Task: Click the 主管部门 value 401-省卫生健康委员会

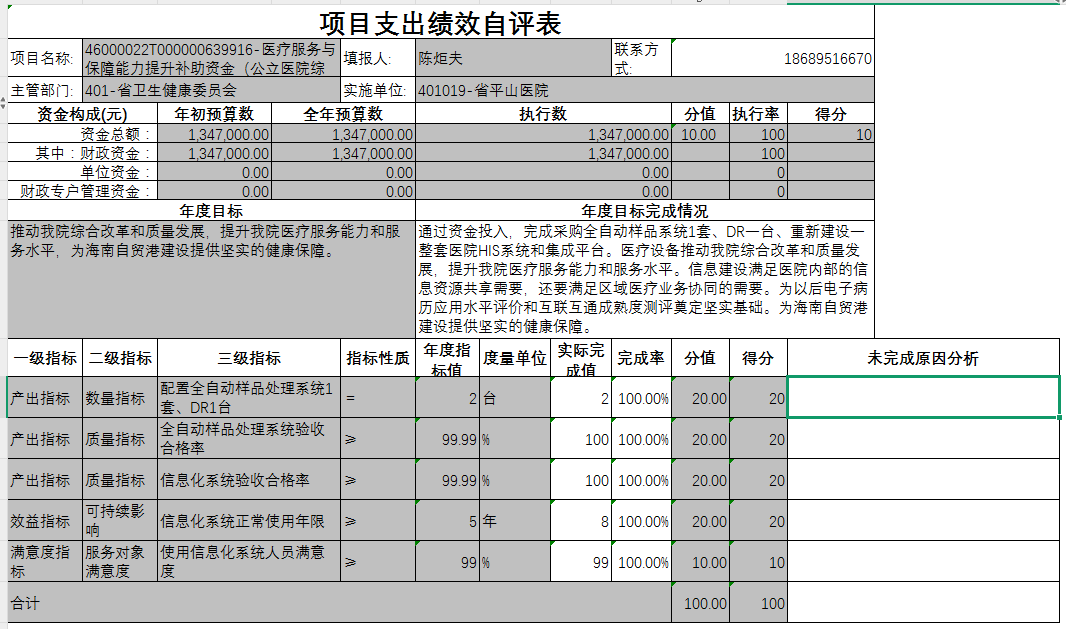Action: click(211, 90)
